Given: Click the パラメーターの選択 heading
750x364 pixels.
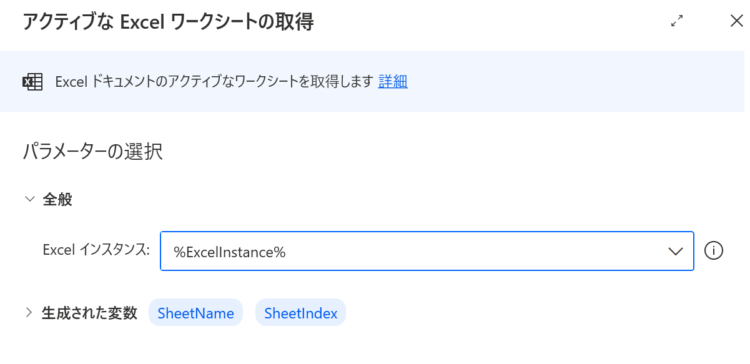Looking at the screenshot, I should [x=93, y=152].
